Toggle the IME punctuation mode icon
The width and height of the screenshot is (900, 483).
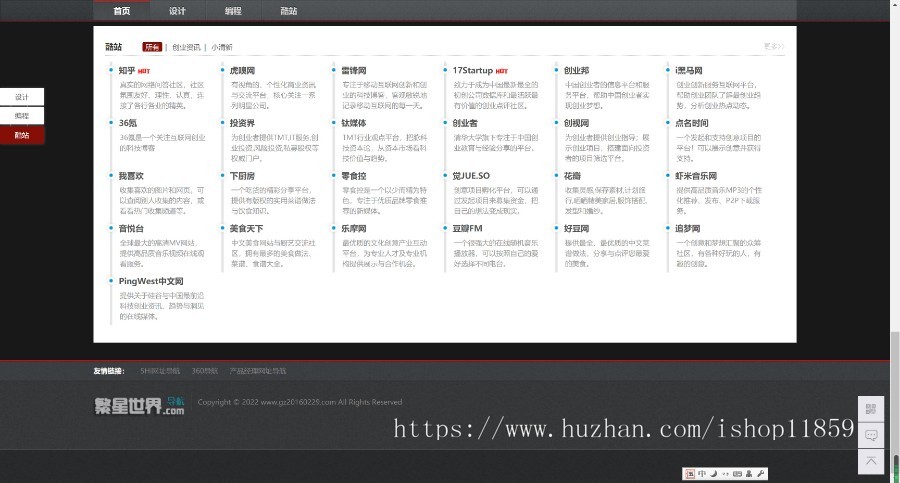click(x=725, y=474)
